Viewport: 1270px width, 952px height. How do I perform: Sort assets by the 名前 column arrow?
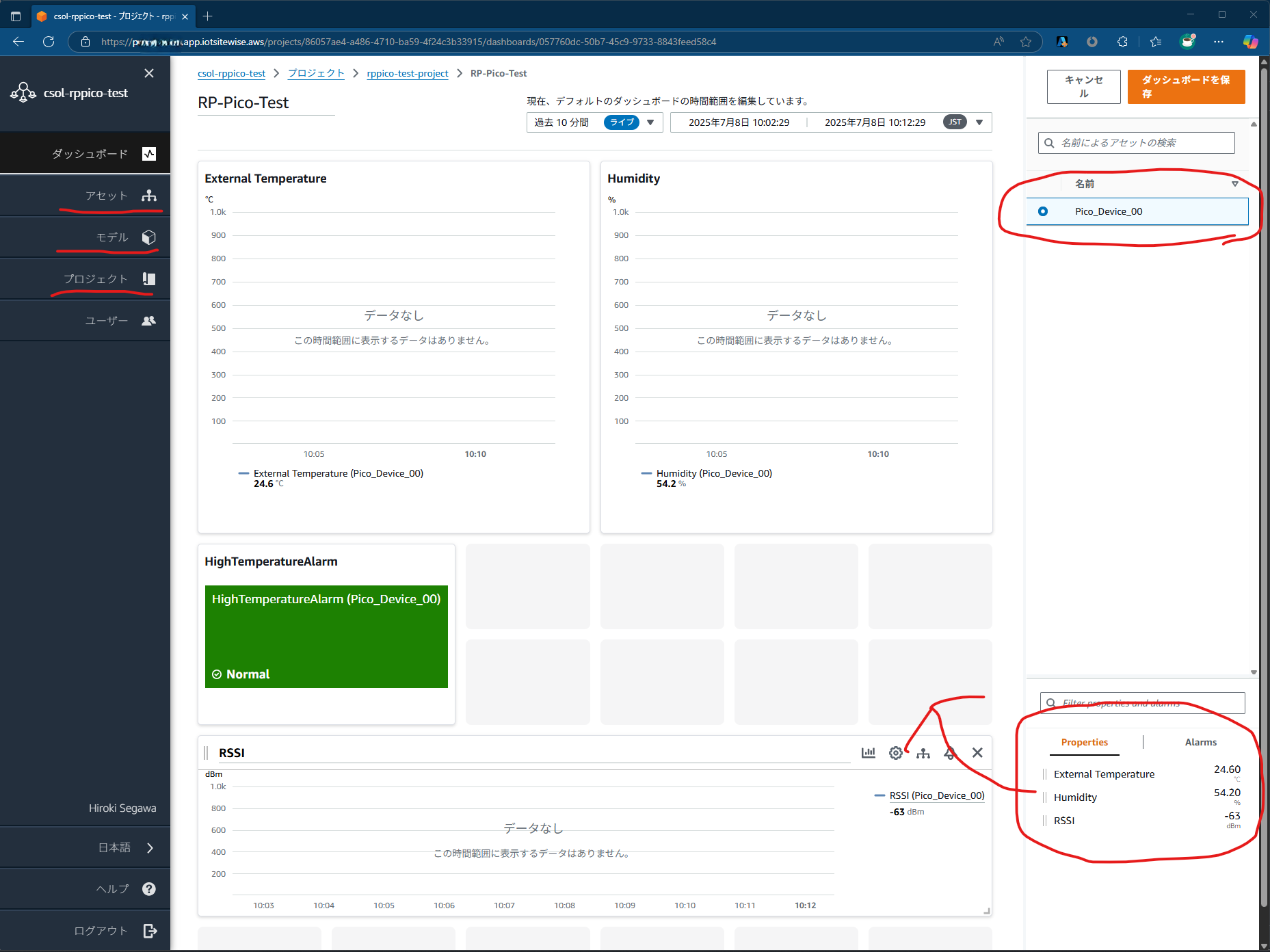(1234, 183)
